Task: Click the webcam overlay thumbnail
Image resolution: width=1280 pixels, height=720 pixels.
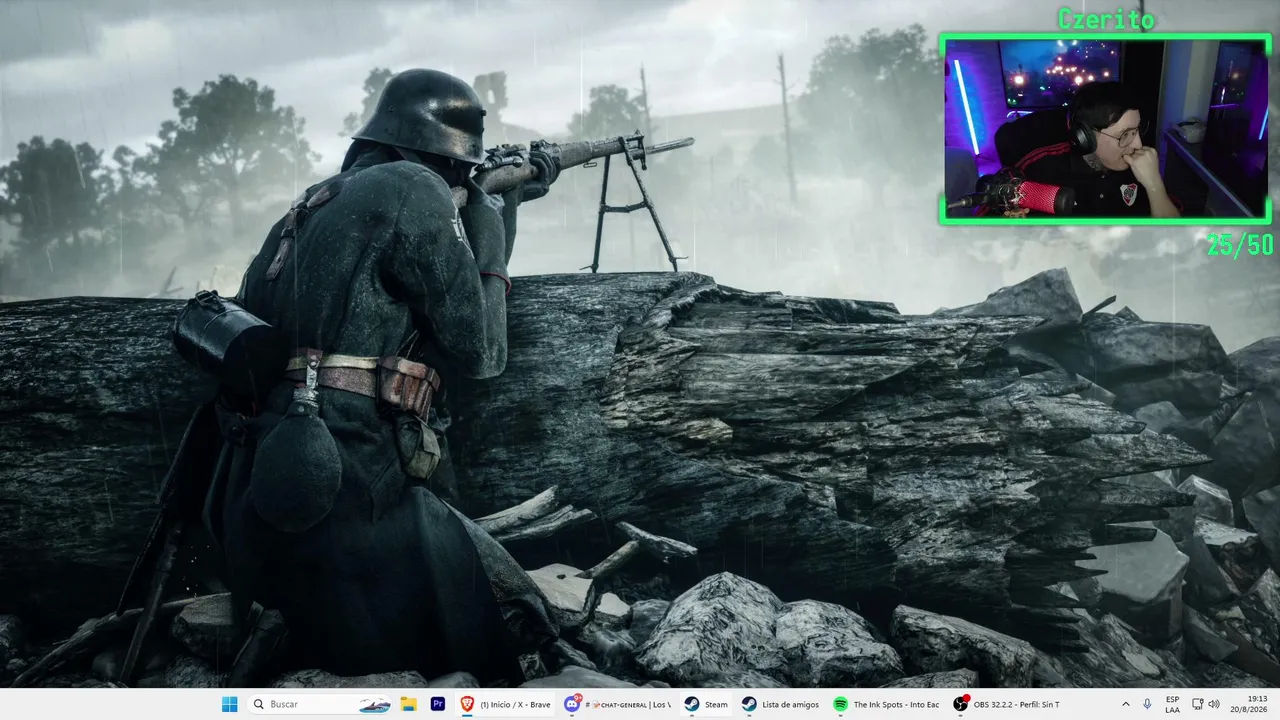Action: tap(1106, 128)
